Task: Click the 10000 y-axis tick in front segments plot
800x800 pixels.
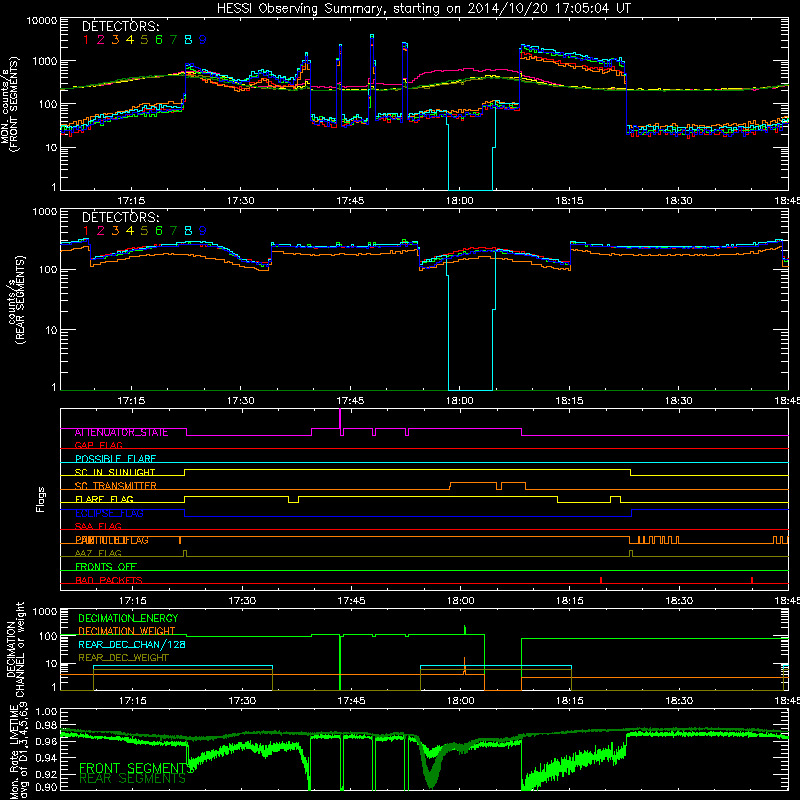Action: tap(42, 21)
